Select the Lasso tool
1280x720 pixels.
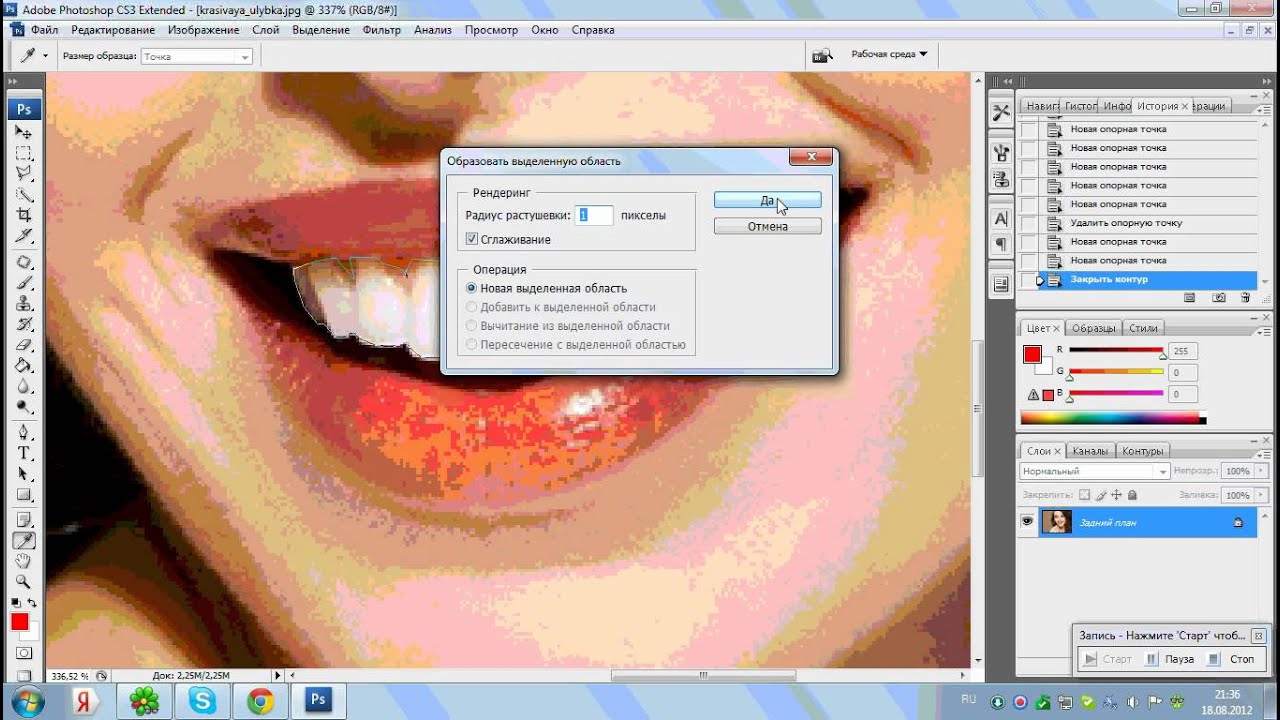[24, 174]
